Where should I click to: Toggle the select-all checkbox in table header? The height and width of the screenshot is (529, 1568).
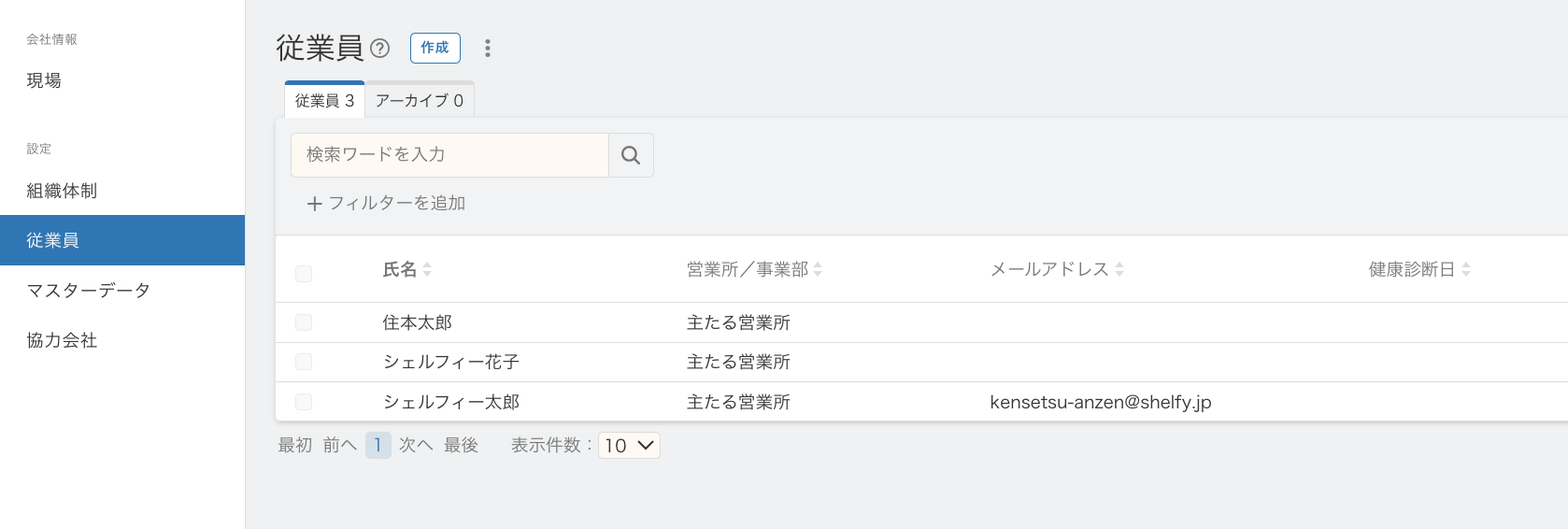pos(304,273)
